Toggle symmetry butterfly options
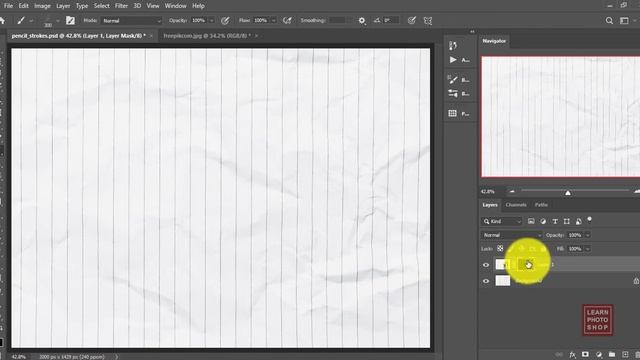The height and width of the screenshot is (360, 640). [x=428, y=20]
